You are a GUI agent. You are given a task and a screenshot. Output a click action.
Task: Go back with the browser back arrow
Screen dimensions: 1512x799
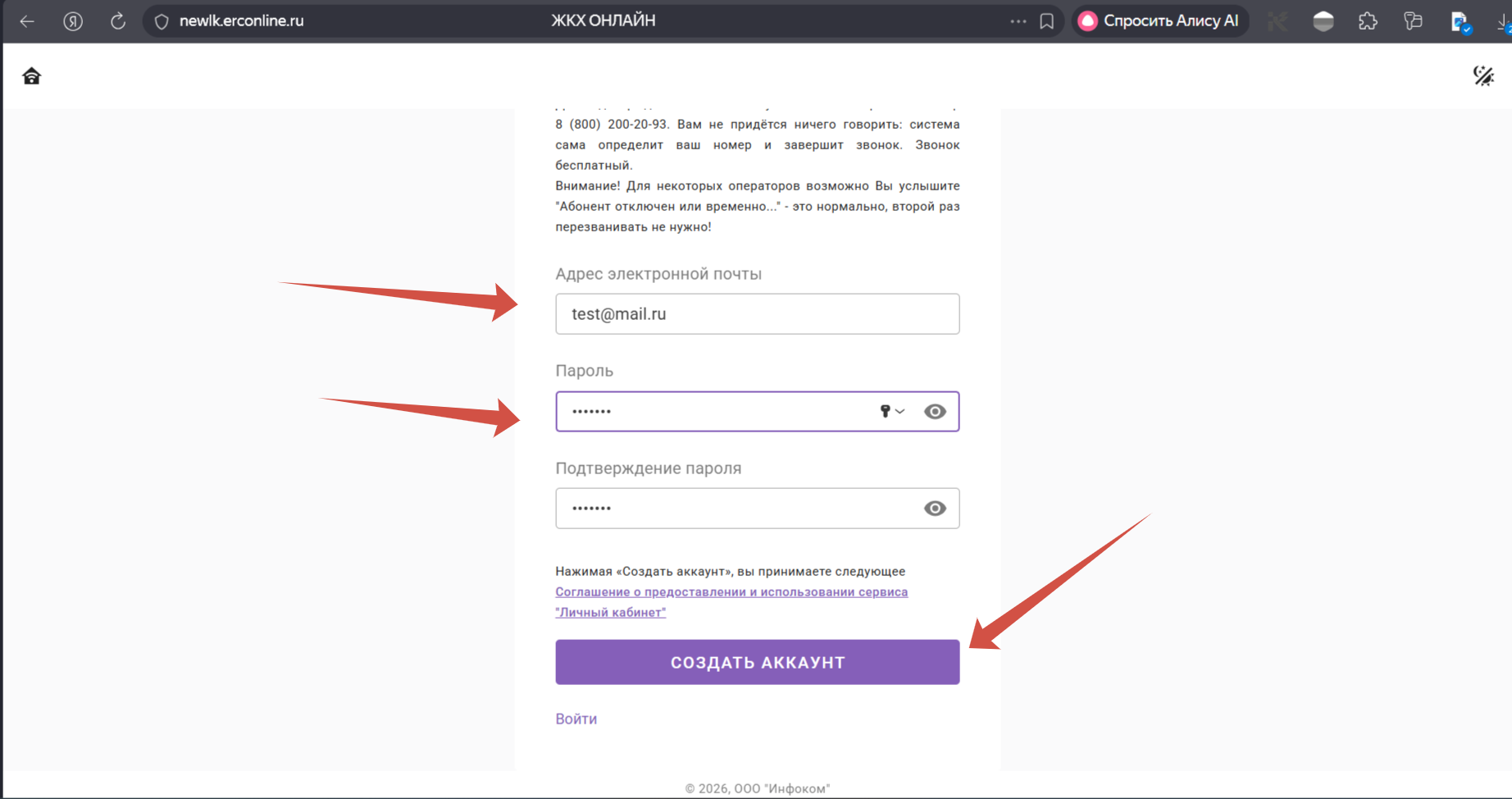click(27, 21)
